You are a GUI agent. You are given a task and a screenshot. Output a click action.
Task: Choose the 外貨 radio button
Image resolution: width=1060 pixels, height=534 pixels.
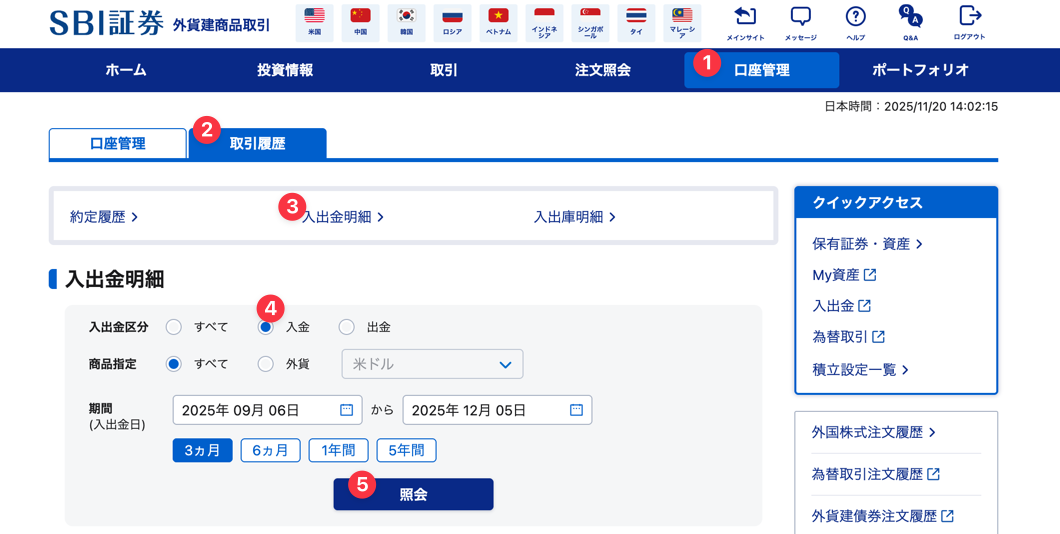tap(265, 364)
